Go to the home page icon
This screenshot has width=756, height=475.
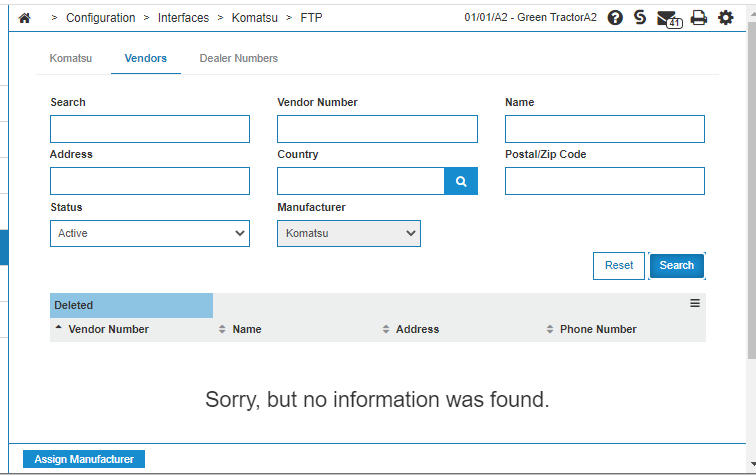[x=25, y=18]
